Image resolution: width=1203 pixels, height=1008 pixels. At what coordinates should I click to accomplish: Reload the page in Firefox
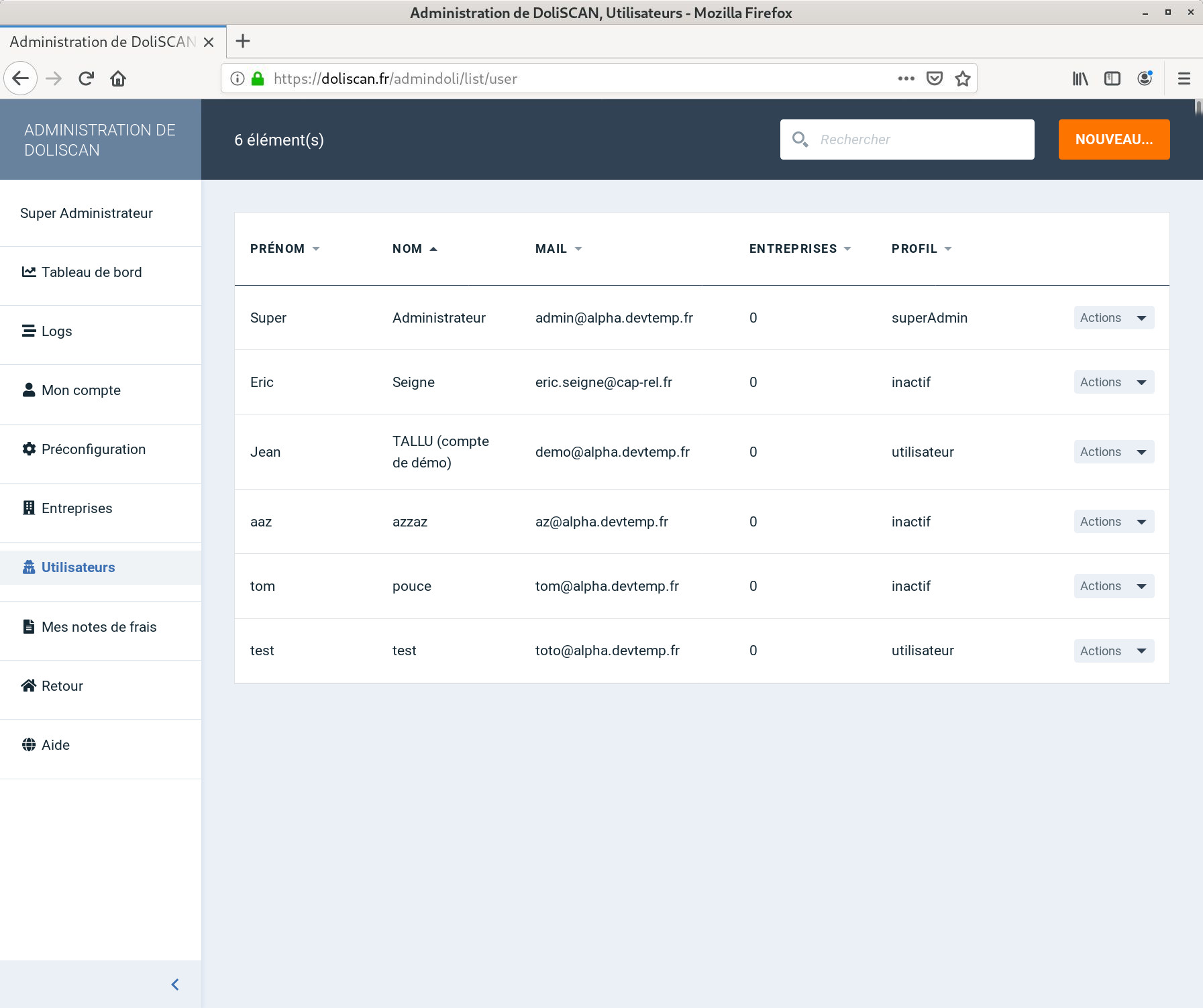coord(86,78)
